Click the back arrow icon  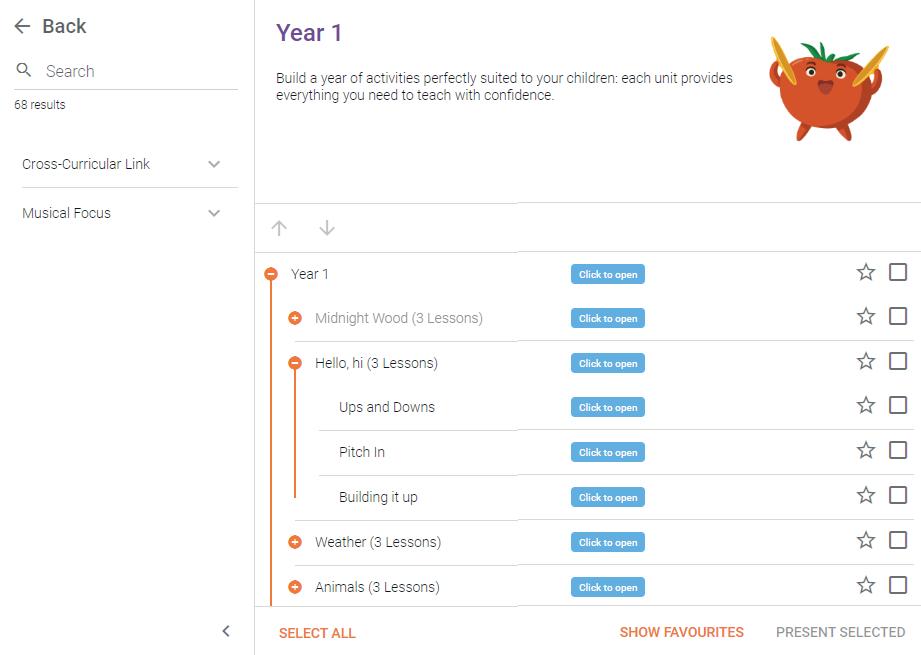tap(22, 27)
